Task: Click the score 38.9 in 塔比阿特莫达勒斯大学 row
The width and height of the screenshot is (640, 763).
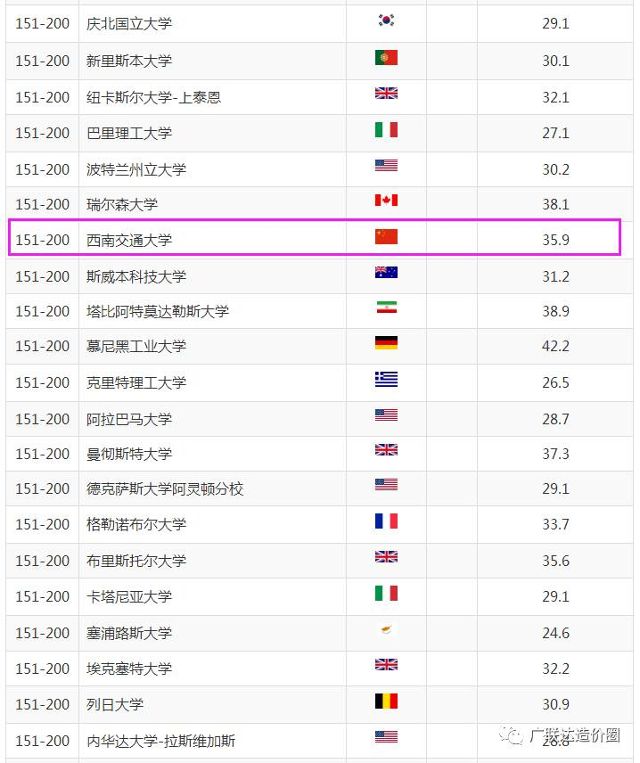Action: pyautogui.click(x=555, y=311)
